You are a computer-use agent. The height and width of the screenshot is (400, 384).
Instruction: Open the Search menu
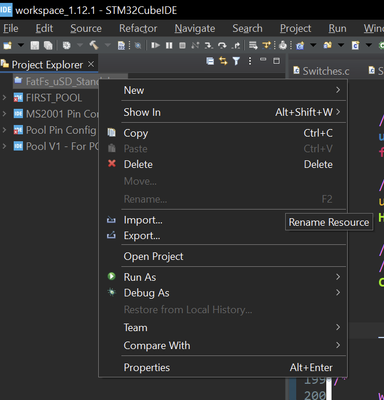coord(247,28)
